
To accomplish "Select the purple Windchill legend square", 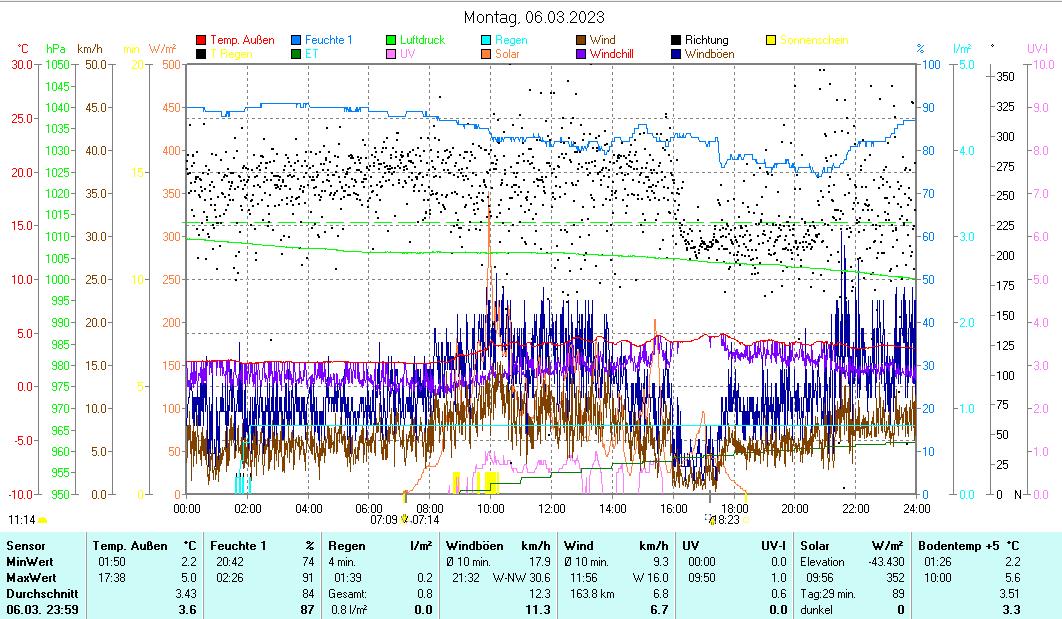I will [x=582, y=54].
